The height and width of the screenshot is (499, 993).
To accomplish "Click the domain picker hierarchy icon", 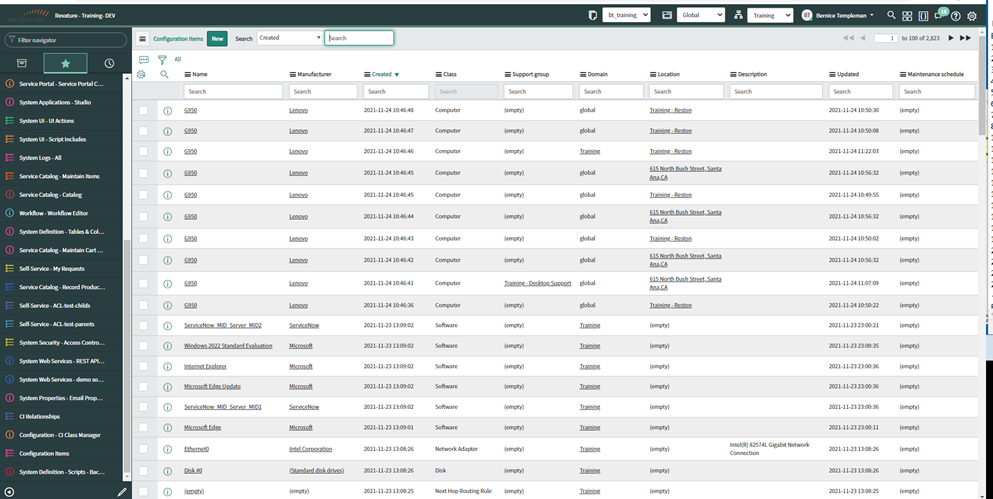I will pyautogui.click(x=738, y=15).
